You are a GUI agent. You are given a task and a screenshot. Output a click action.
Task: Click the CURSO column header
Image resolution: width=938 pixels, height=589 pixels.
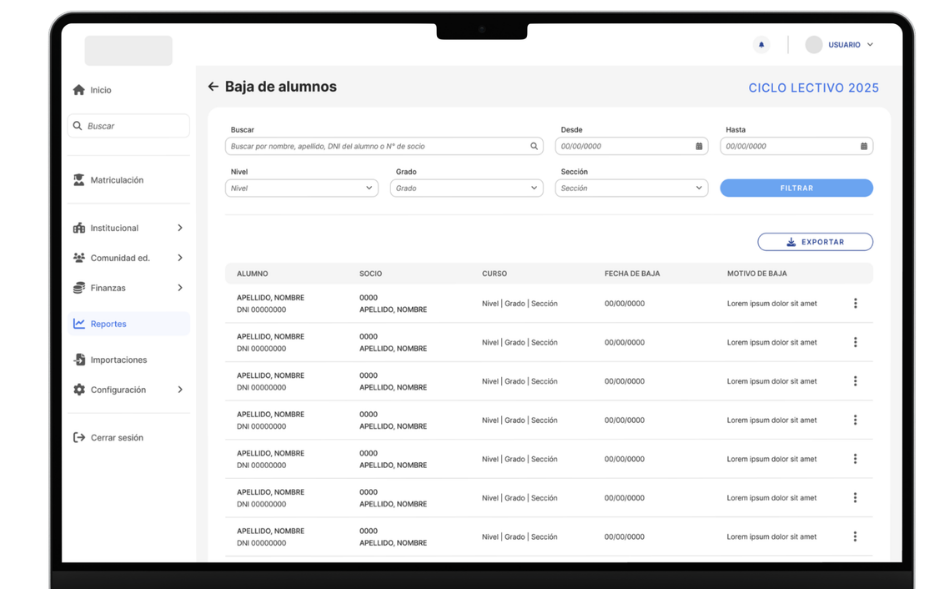(494, 273)
